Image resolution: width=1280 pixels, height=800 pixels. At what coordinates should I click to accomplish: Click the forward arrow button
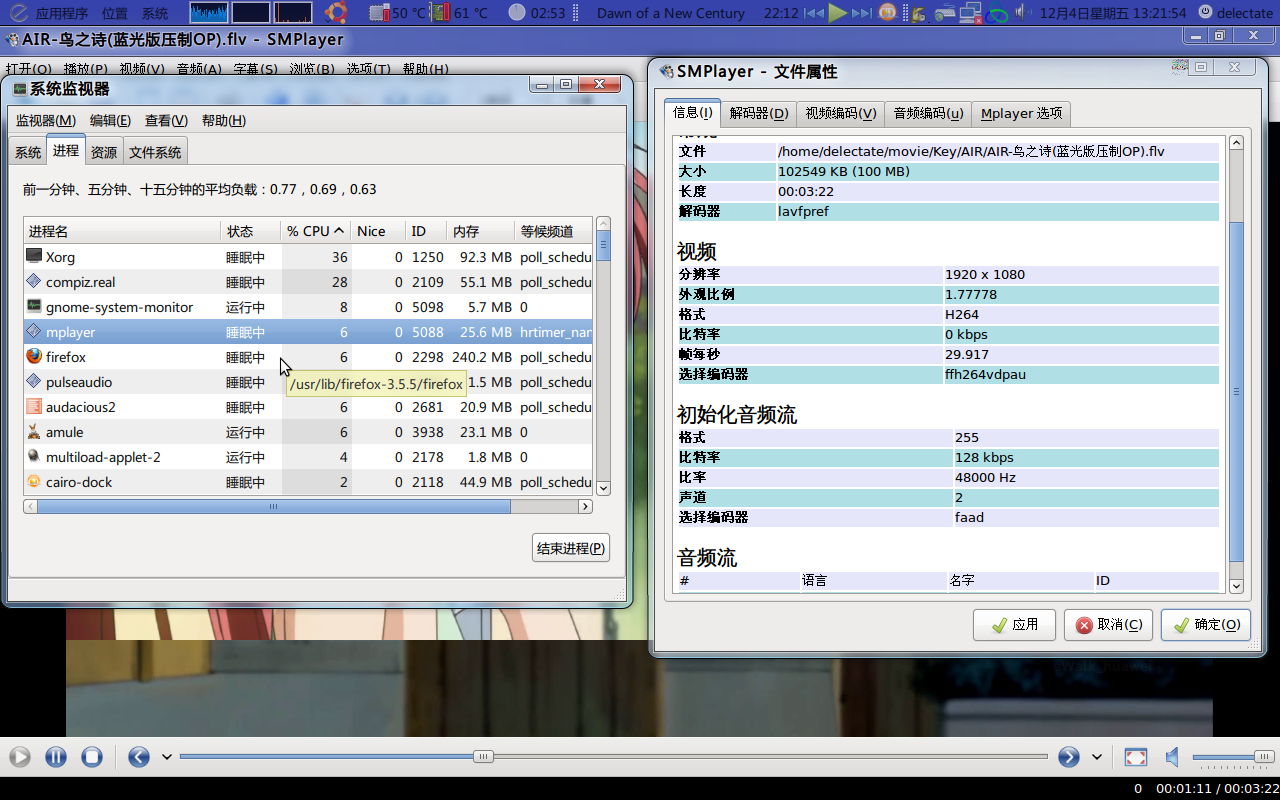click(1069, 757)
